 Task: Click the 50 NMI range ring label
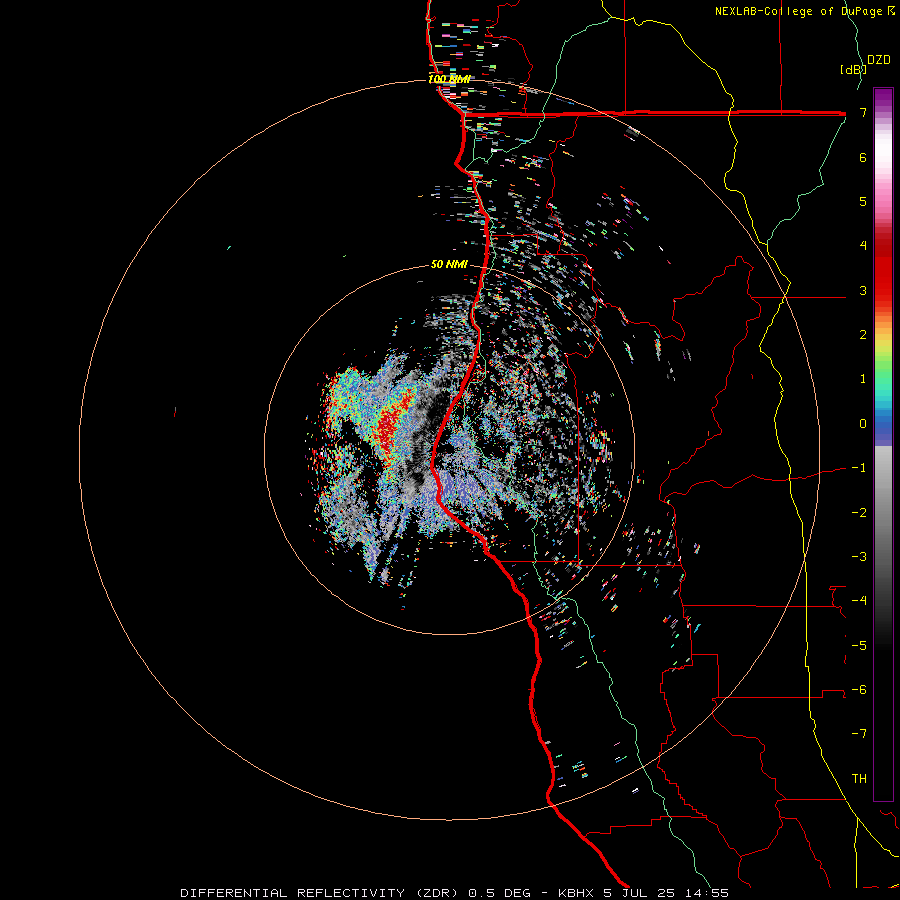point(449,265)
